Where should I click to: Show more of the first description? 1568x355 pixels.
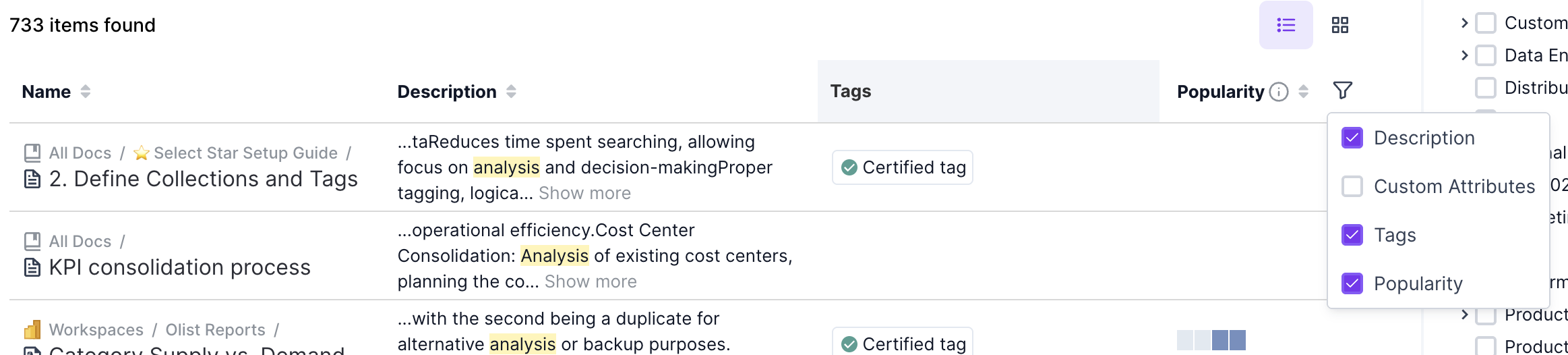(584, 194)
